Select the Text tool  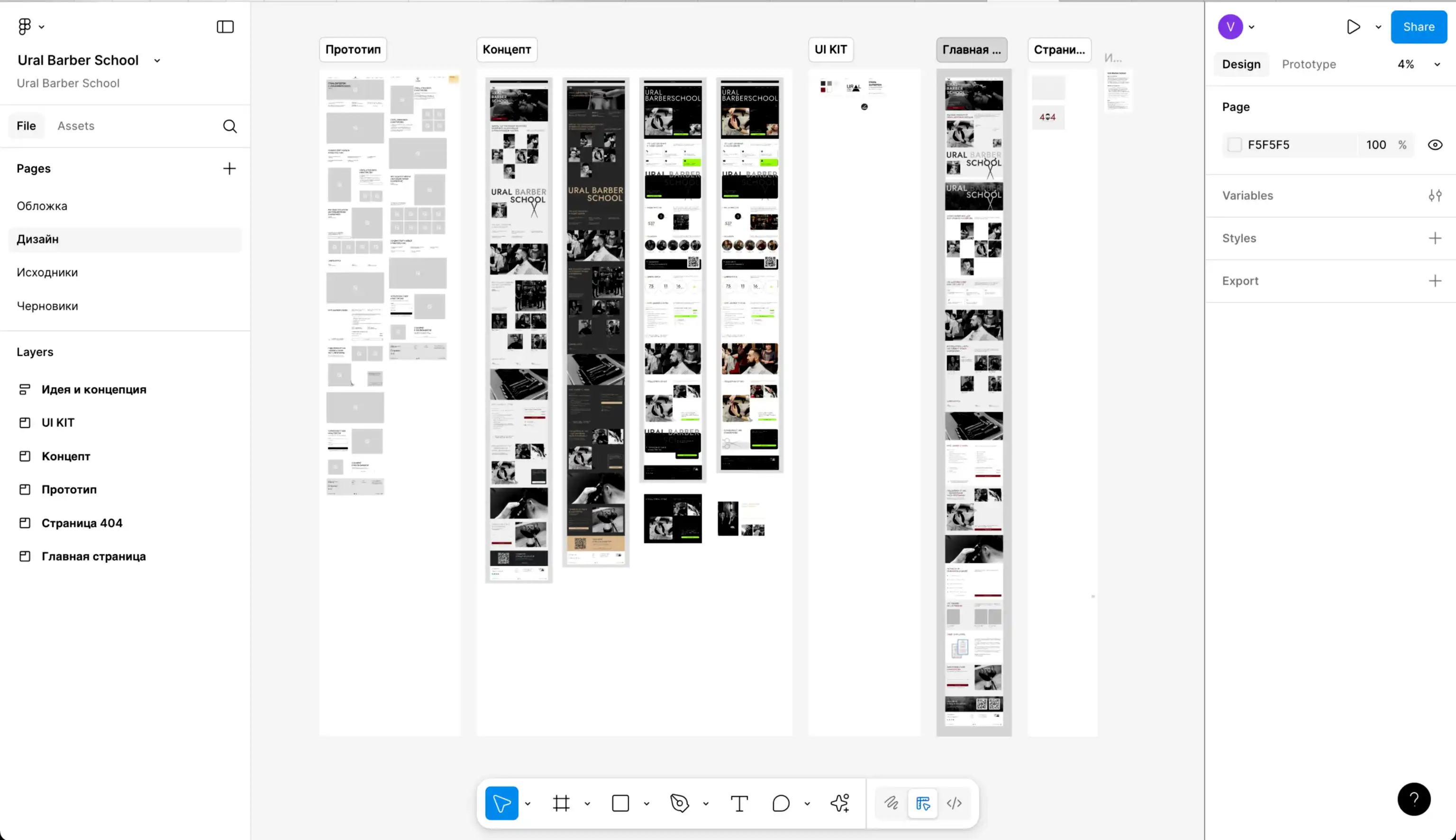[x=739, y=803]
